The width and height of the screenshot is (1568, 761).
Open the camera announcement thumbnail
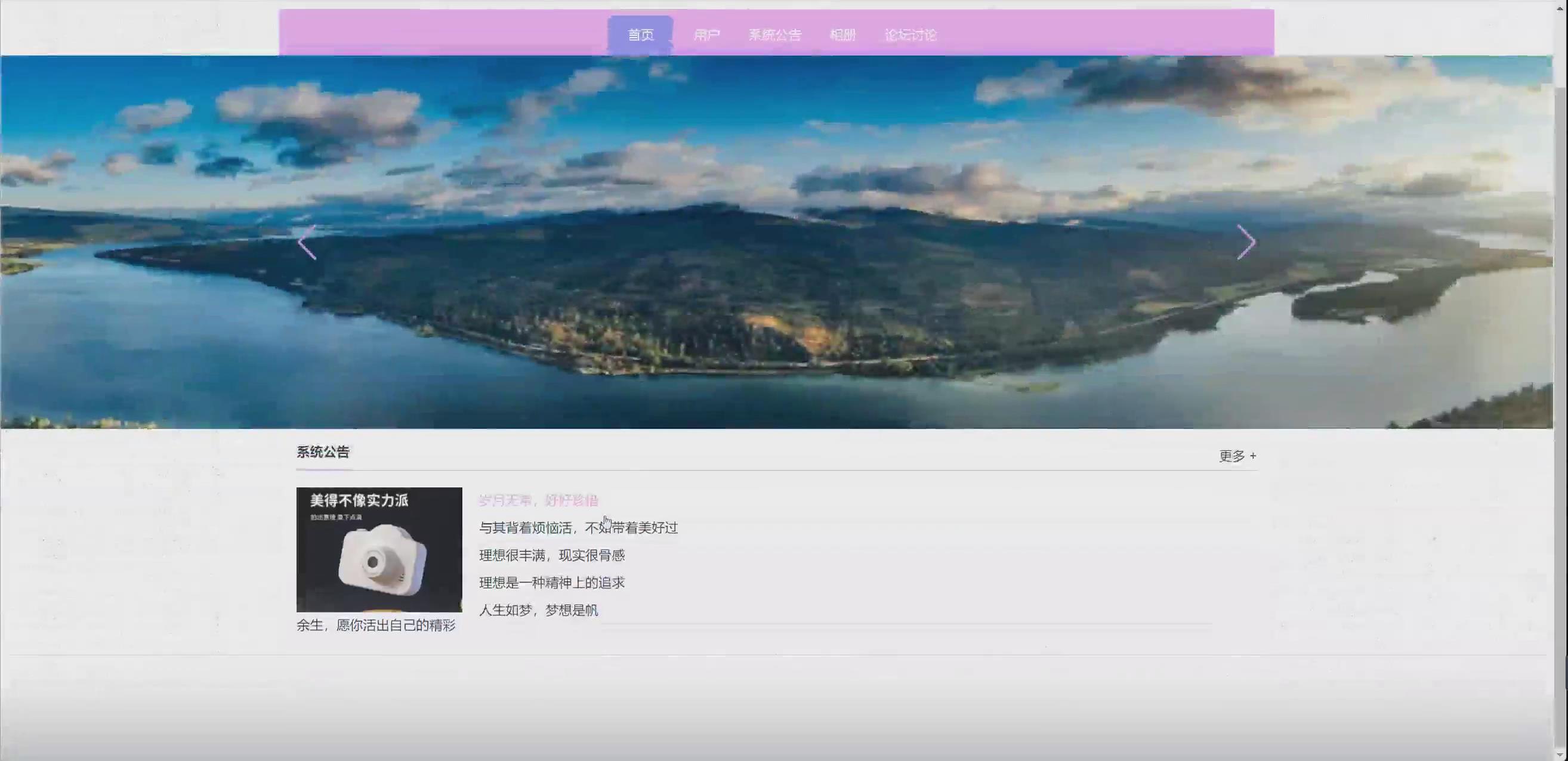click(x=379, y=549)
